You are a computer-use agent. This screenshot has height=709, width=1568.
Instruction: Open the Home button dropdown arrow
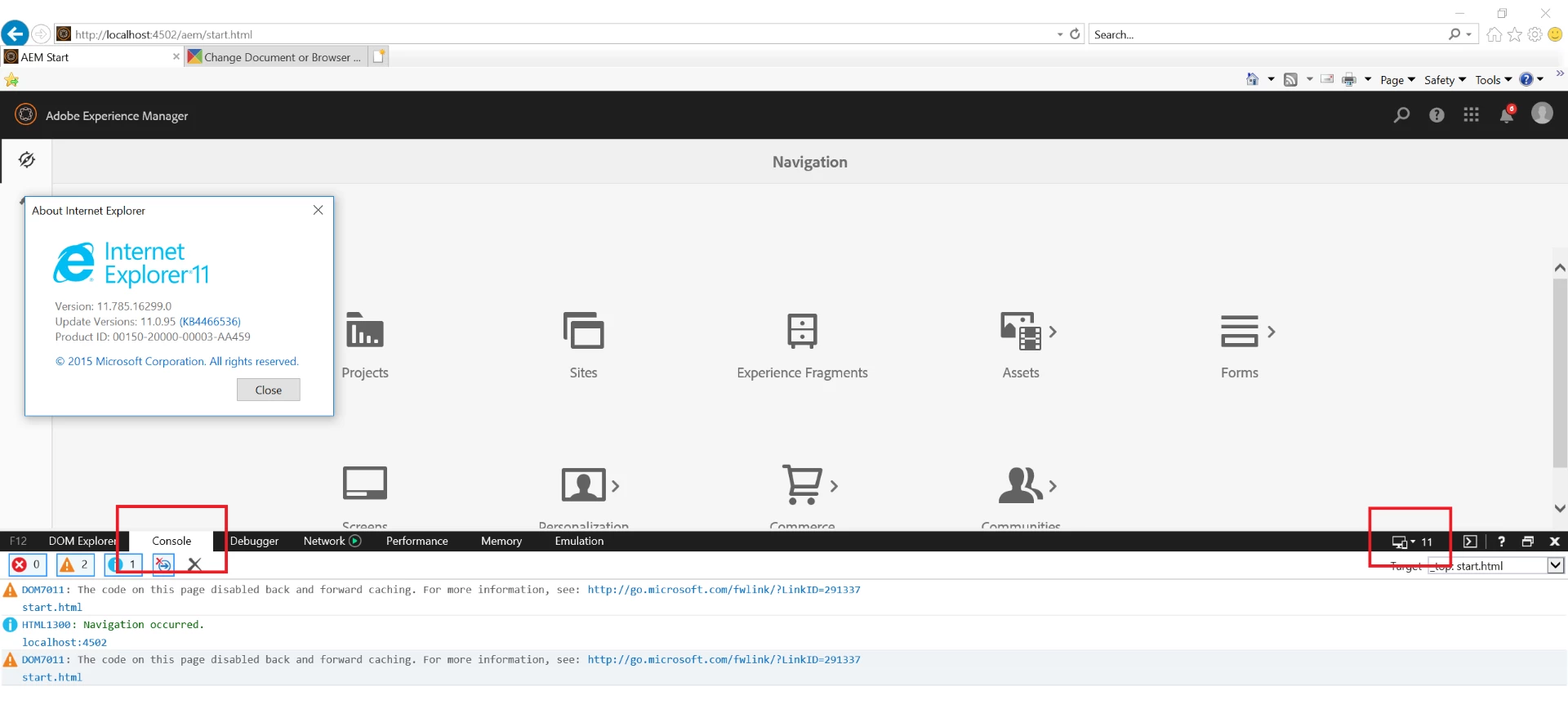[1271, 79]
